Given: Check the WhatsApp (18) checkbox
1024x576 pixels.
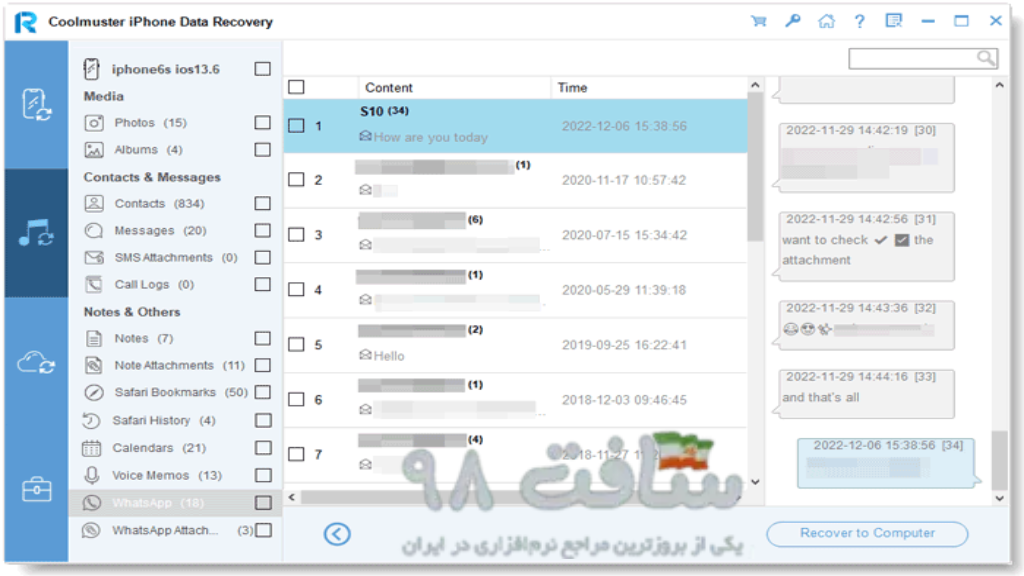Looking at the screenshot, I should pos(263,502).
